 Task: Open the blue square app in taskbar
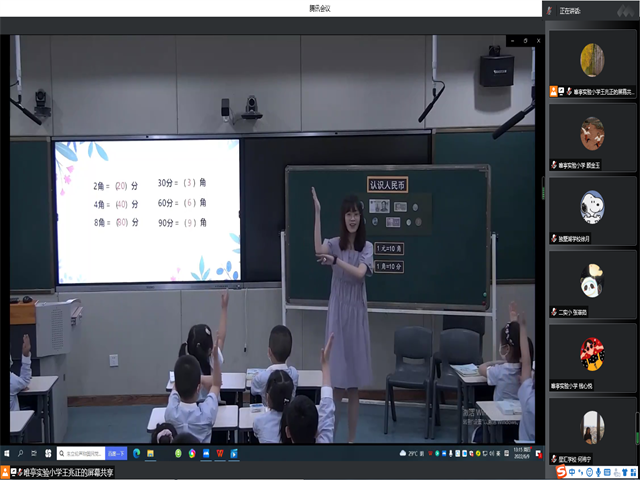coord(206,453)
